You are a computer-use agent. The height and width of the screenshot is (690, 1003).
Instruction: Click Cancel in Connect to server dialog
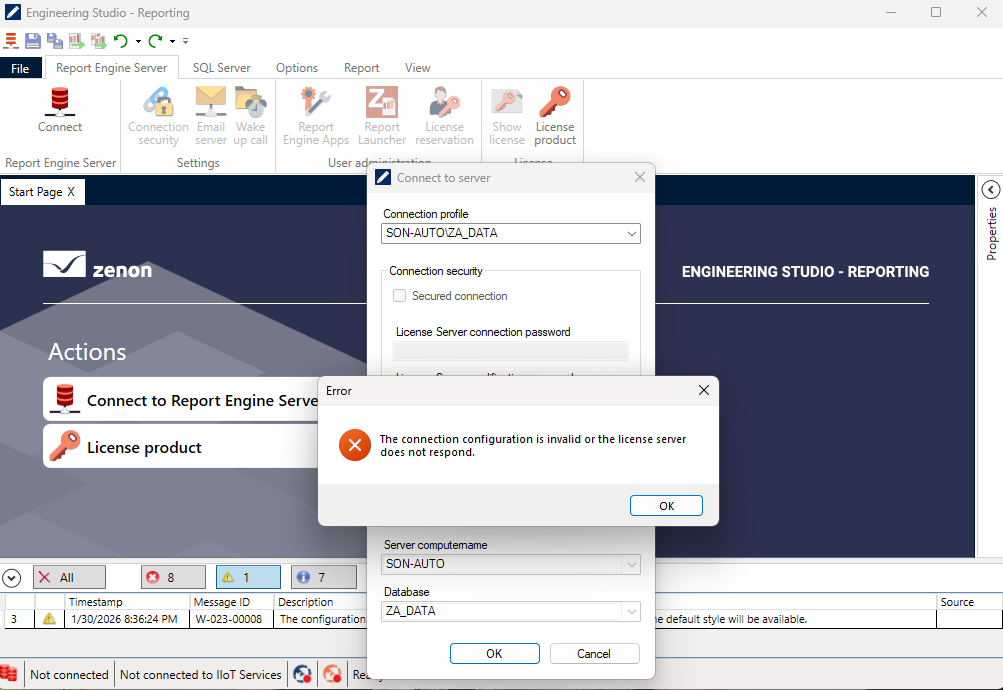594,653
